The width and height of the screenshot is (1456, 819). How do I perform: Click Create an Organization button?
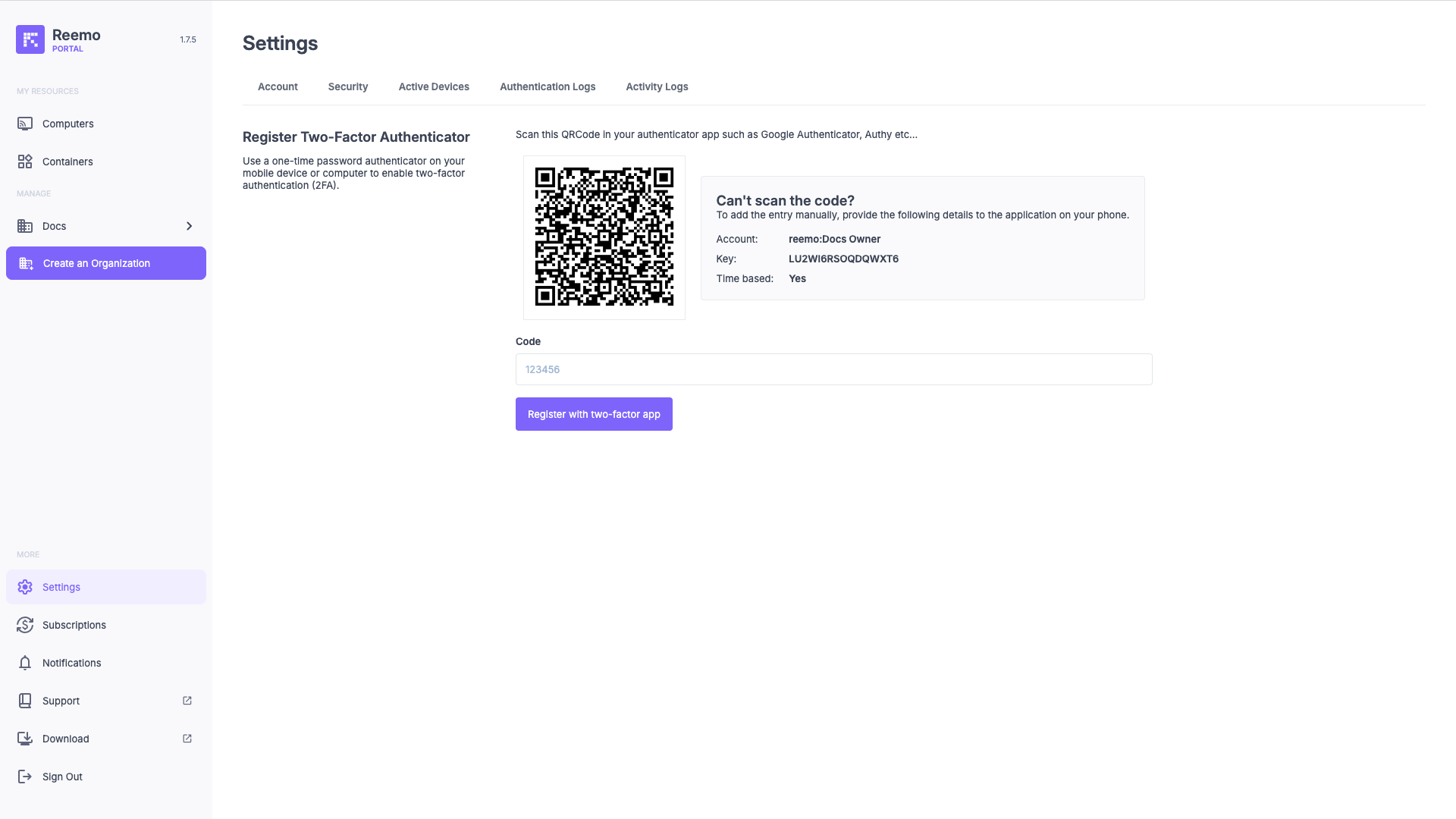[106, 263]
